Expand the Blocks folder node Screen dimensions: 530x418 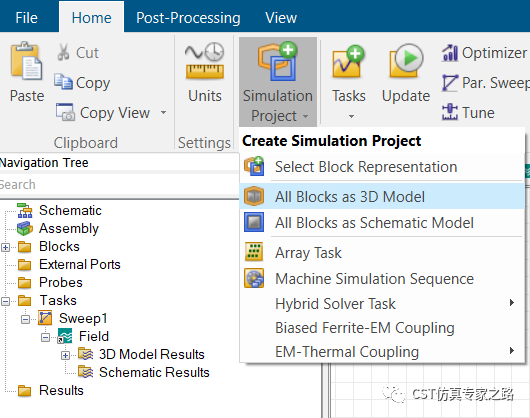(5, 247)
